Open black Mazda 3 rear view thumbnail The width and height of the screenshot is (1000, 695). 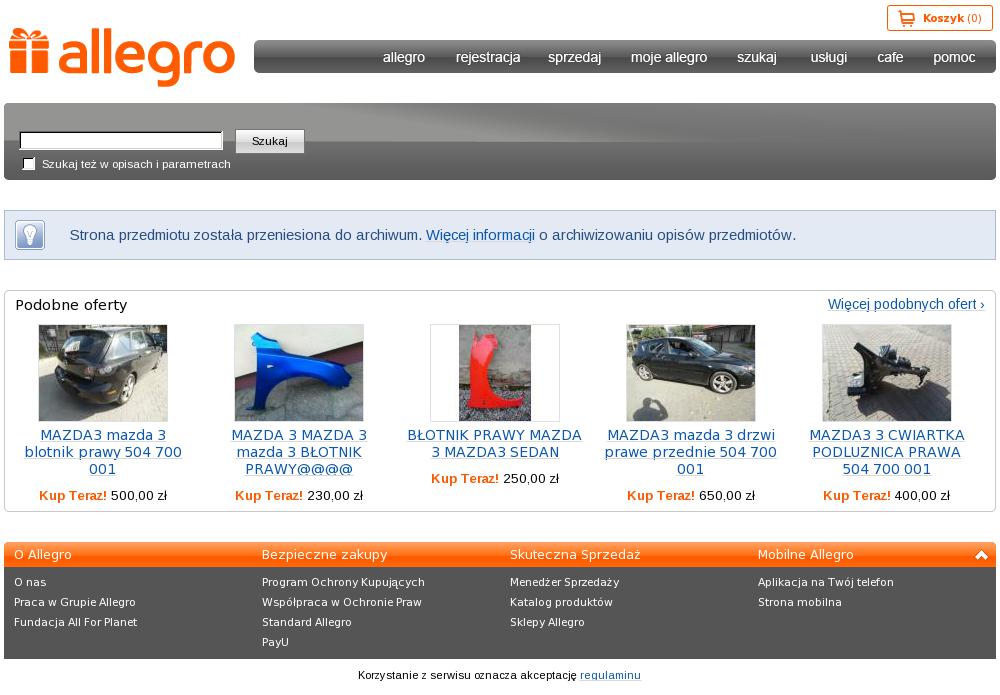pos(103,372)
